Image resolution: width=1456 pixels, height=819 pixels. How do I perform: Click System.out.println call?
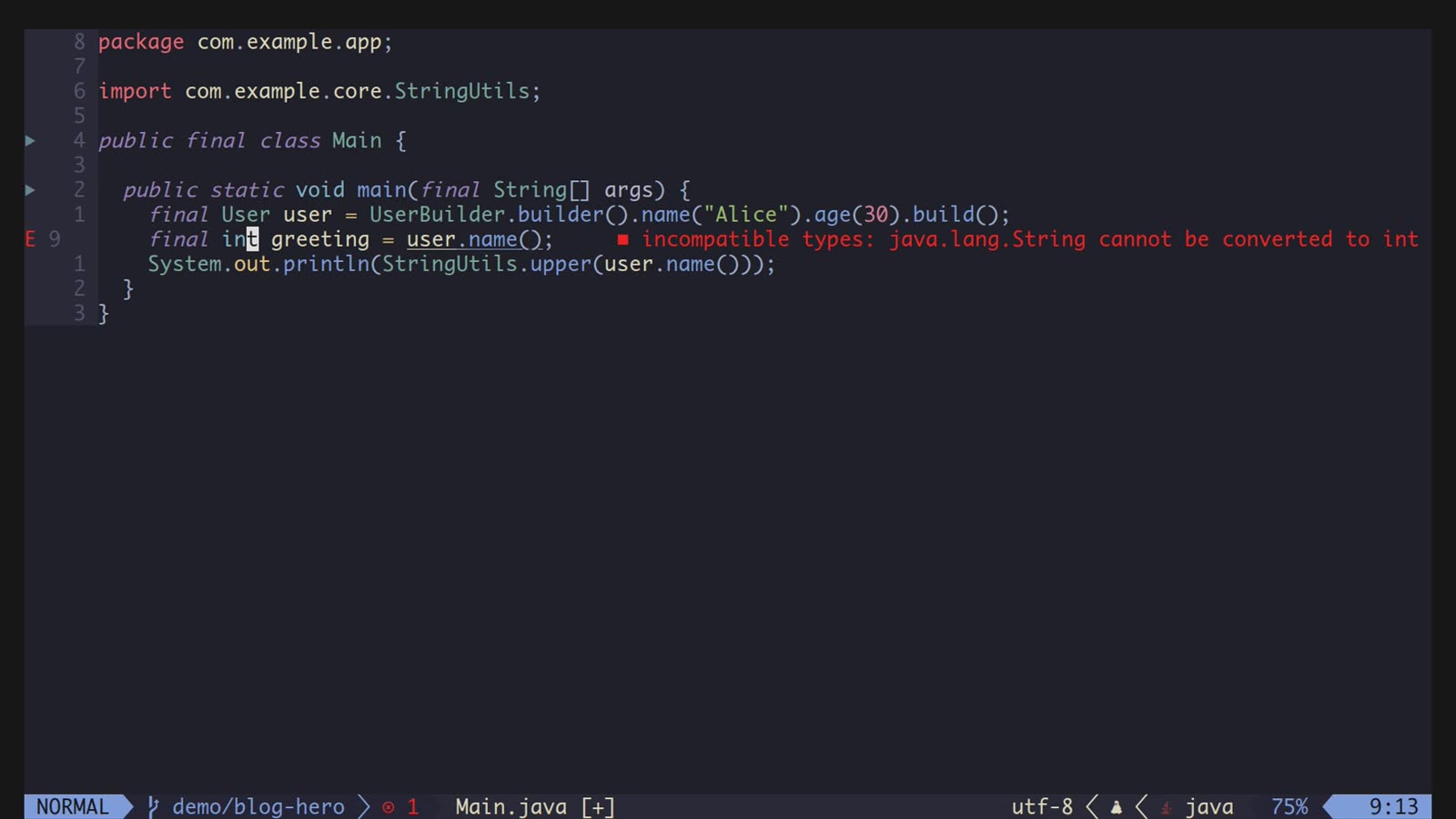[258, 264]
